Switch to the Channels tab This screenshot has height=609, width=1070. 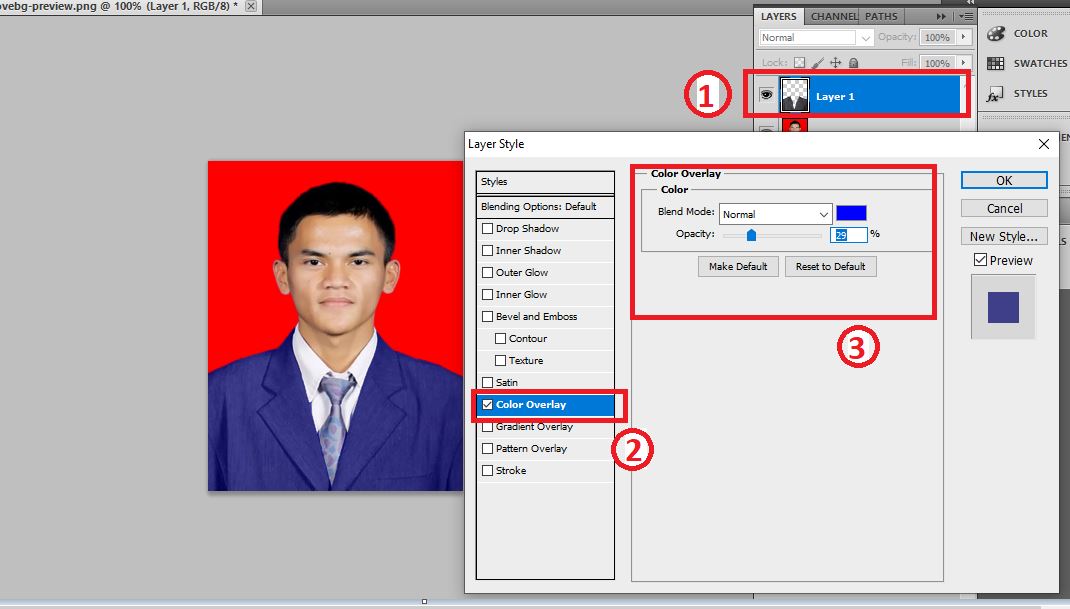pyautogui.click(x=833, y=16)
